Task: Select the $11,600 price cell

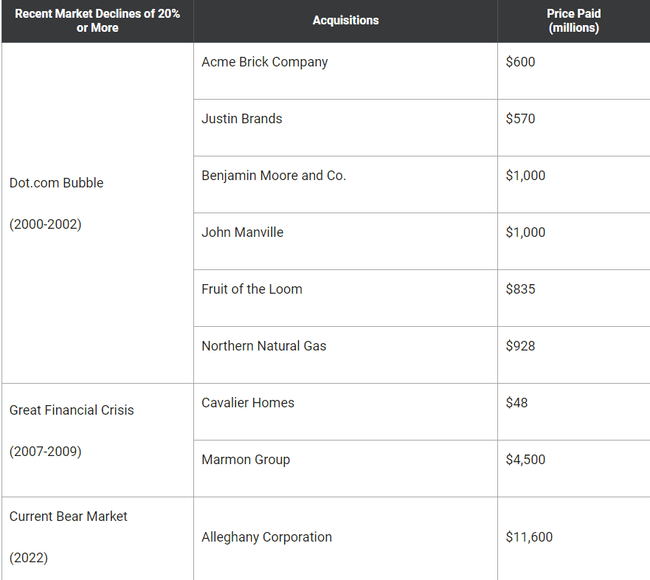Action: (529, 537)
